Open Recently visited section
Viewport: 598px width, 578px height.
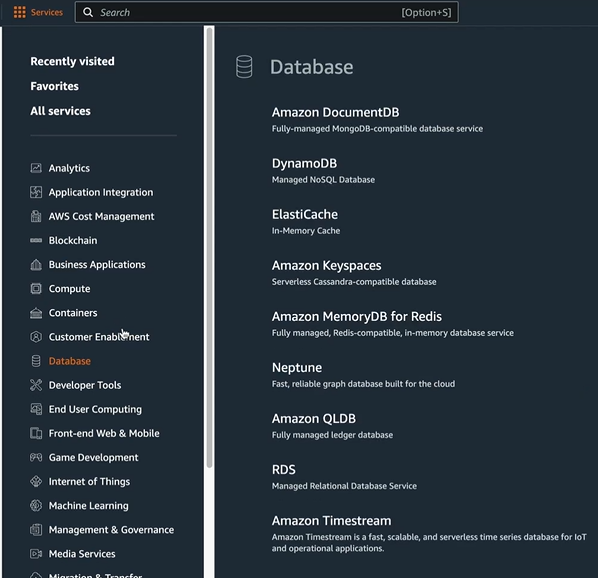(72, 61)
